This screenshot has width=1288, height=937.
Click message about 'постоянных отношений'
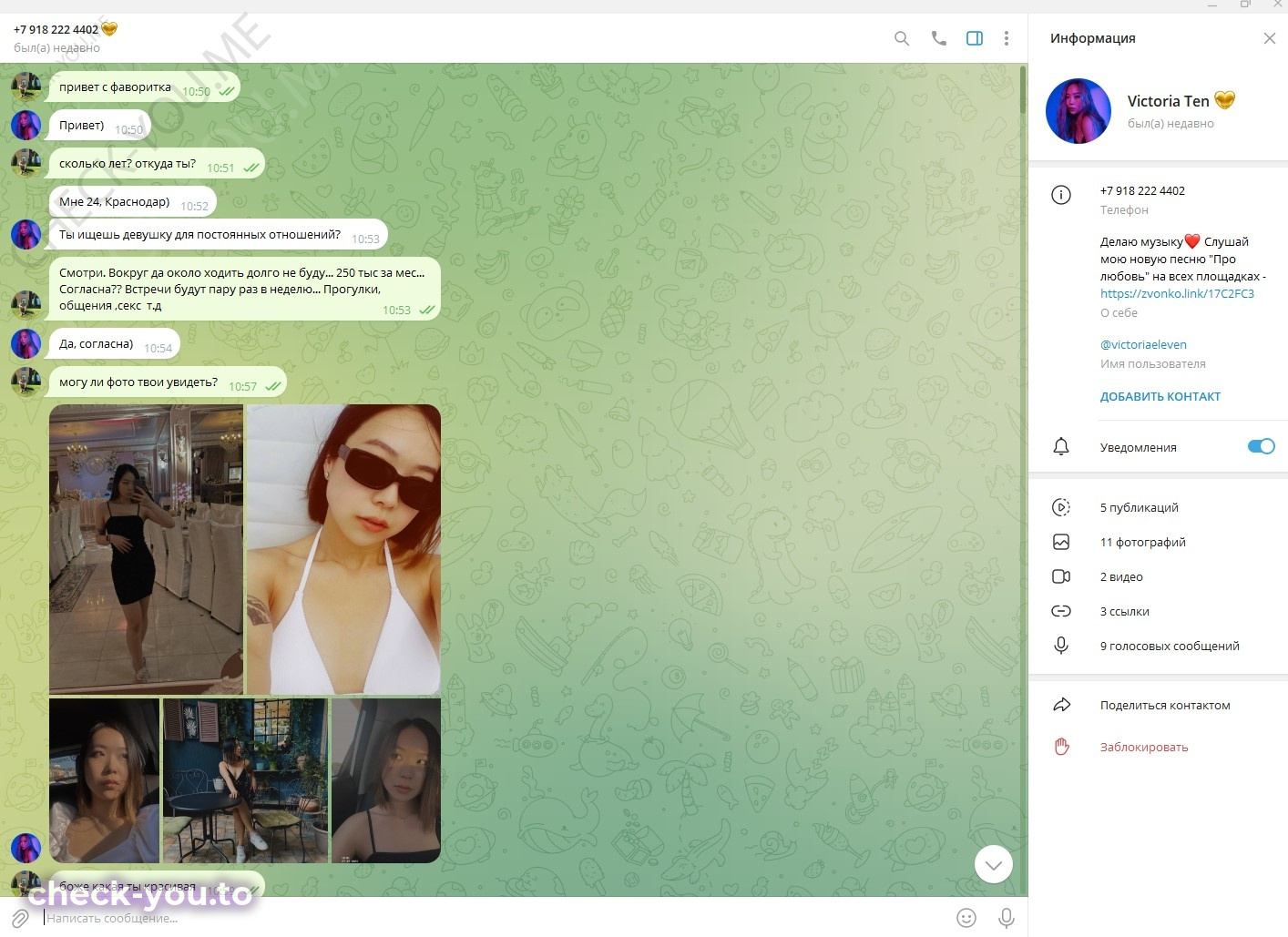(x=219, y=235)
